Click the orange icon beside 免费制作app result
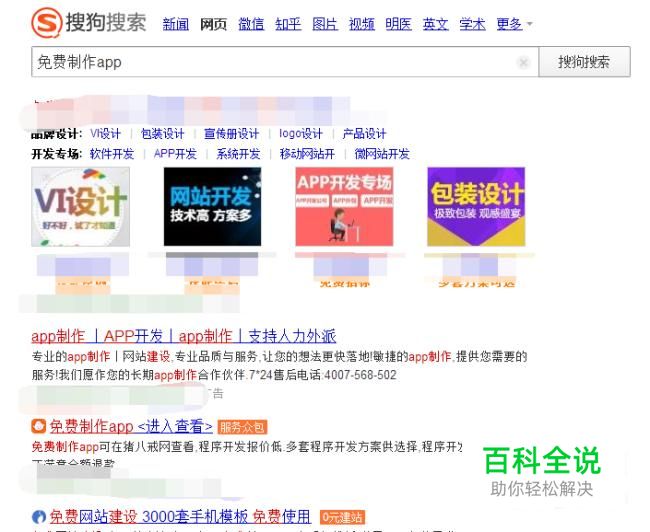 [x=39, y=426]
